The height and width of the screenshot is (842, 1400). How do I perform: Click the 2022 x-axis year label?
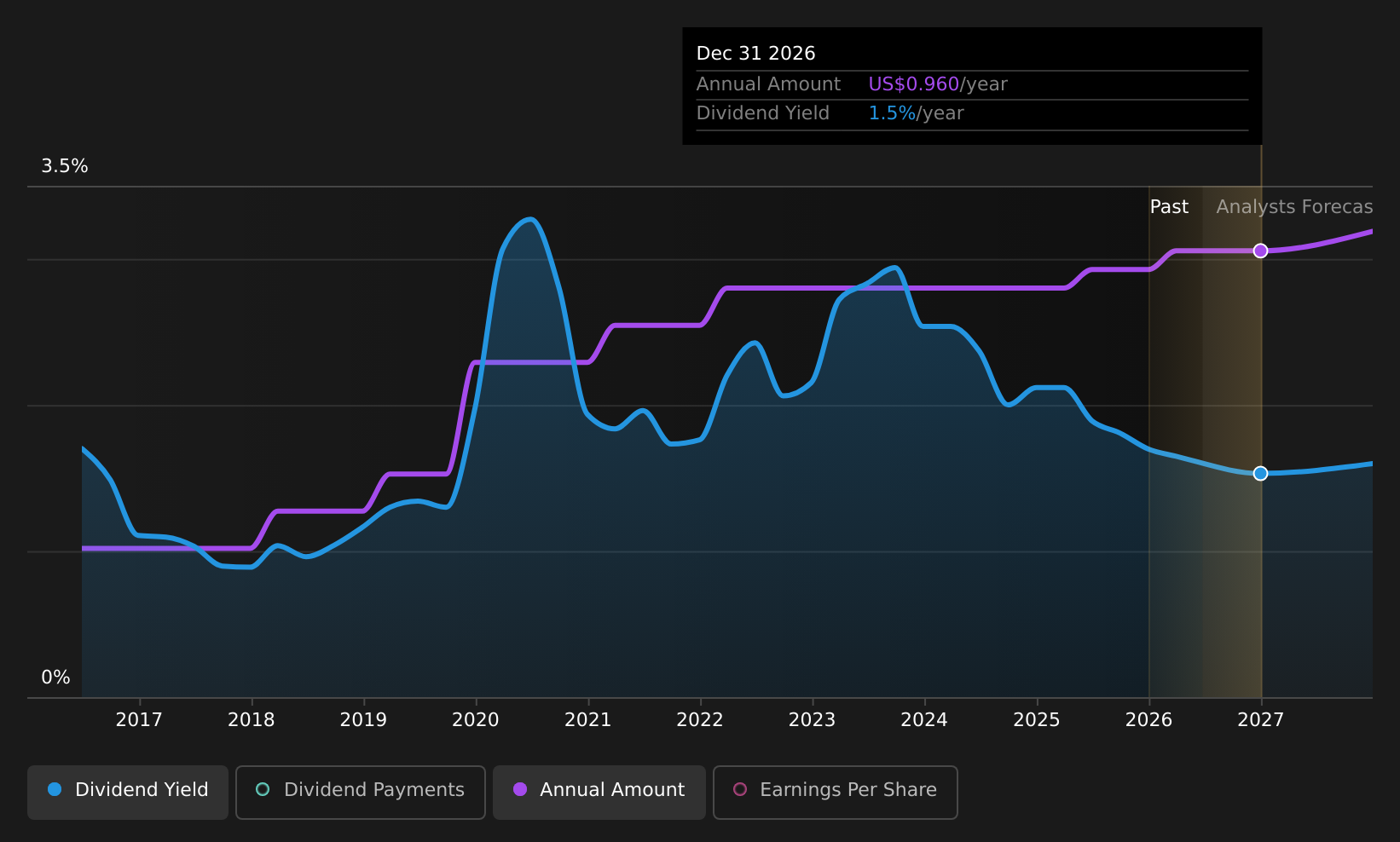[x=700, y=720]
